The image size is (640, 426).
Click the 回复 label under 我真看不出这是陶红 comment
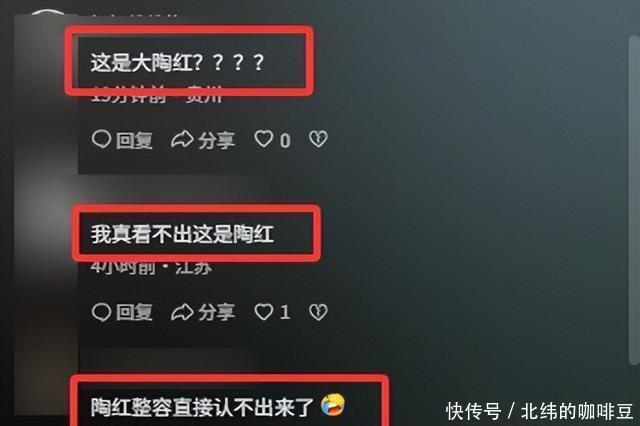click(134, 313)
